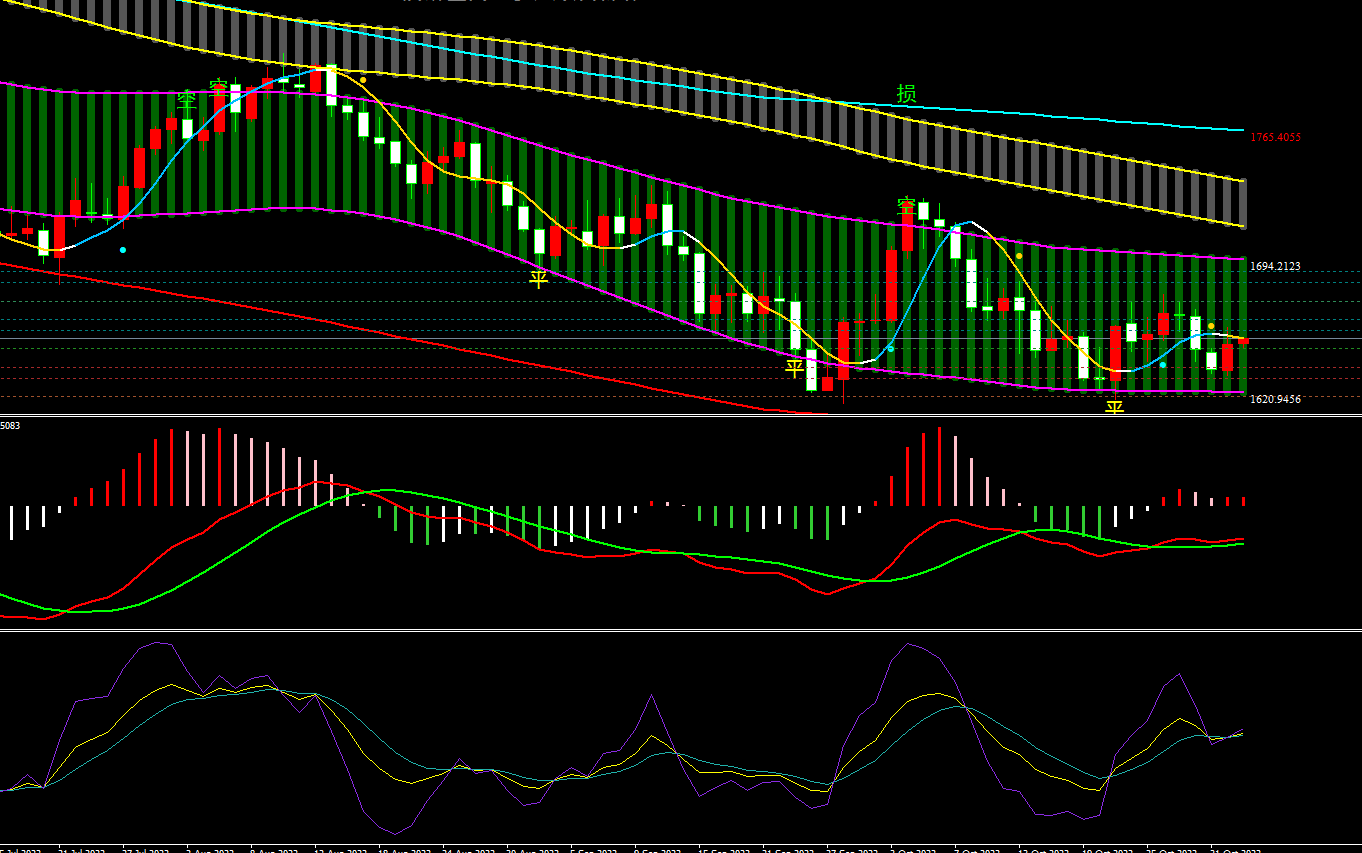Click the middle yellow 平 marker
Viewport: 1362px width, 853px height.
pos(794,369)
